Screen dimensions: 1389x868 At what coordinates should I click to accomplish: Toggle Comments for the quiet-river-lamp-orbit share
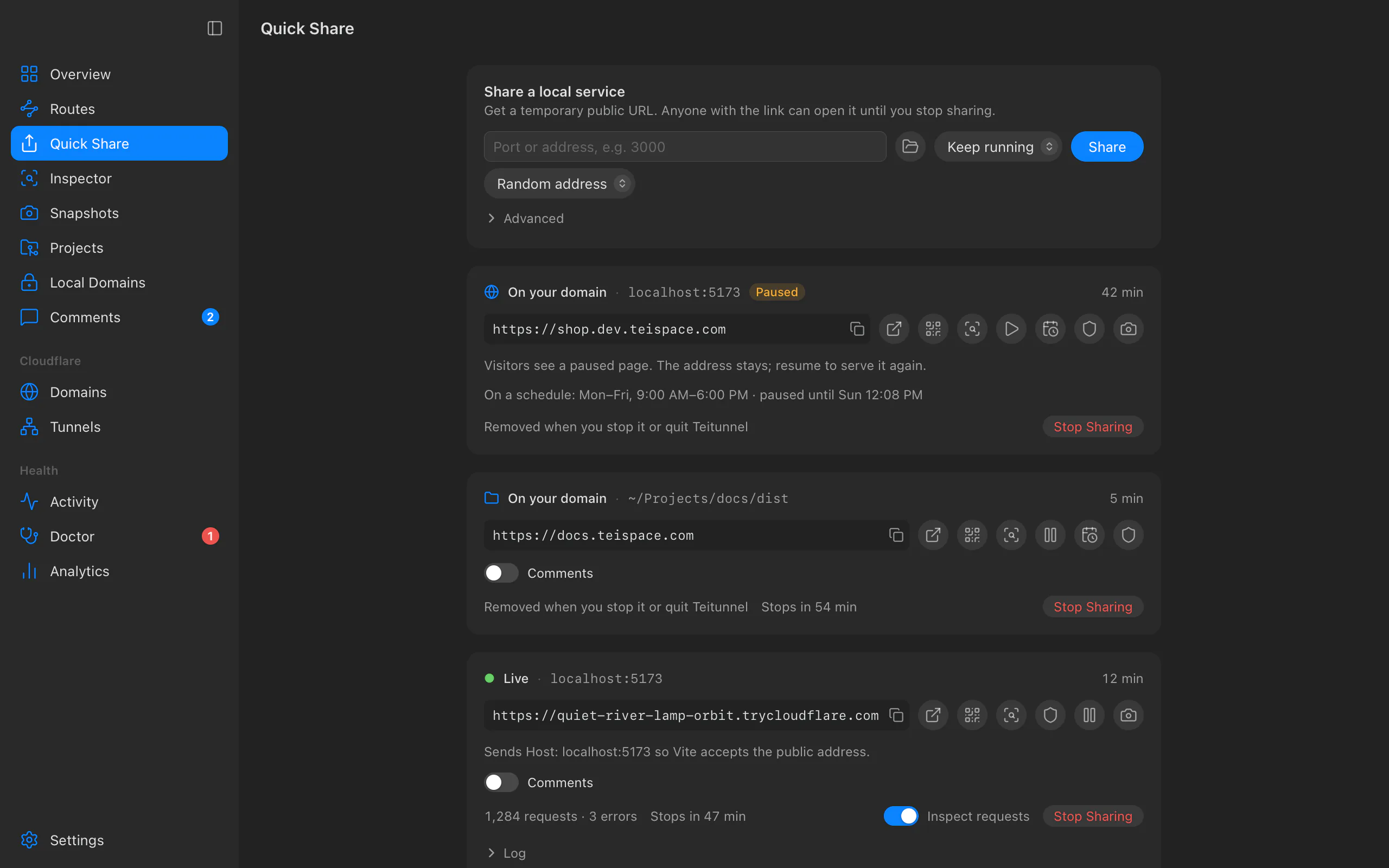[x=500, y=782]
